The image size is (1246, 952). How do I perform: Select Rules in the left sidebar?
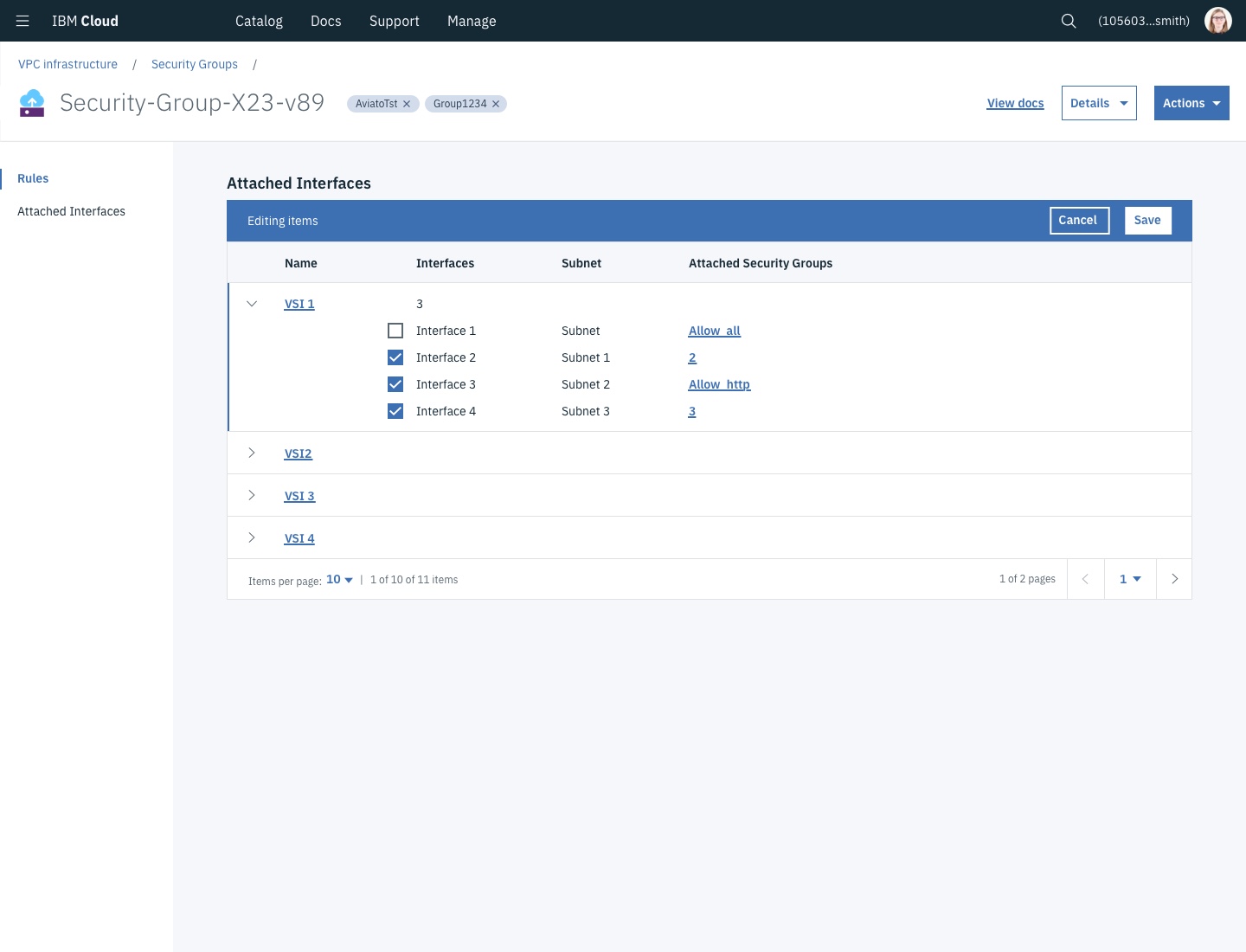coord(33,178)
